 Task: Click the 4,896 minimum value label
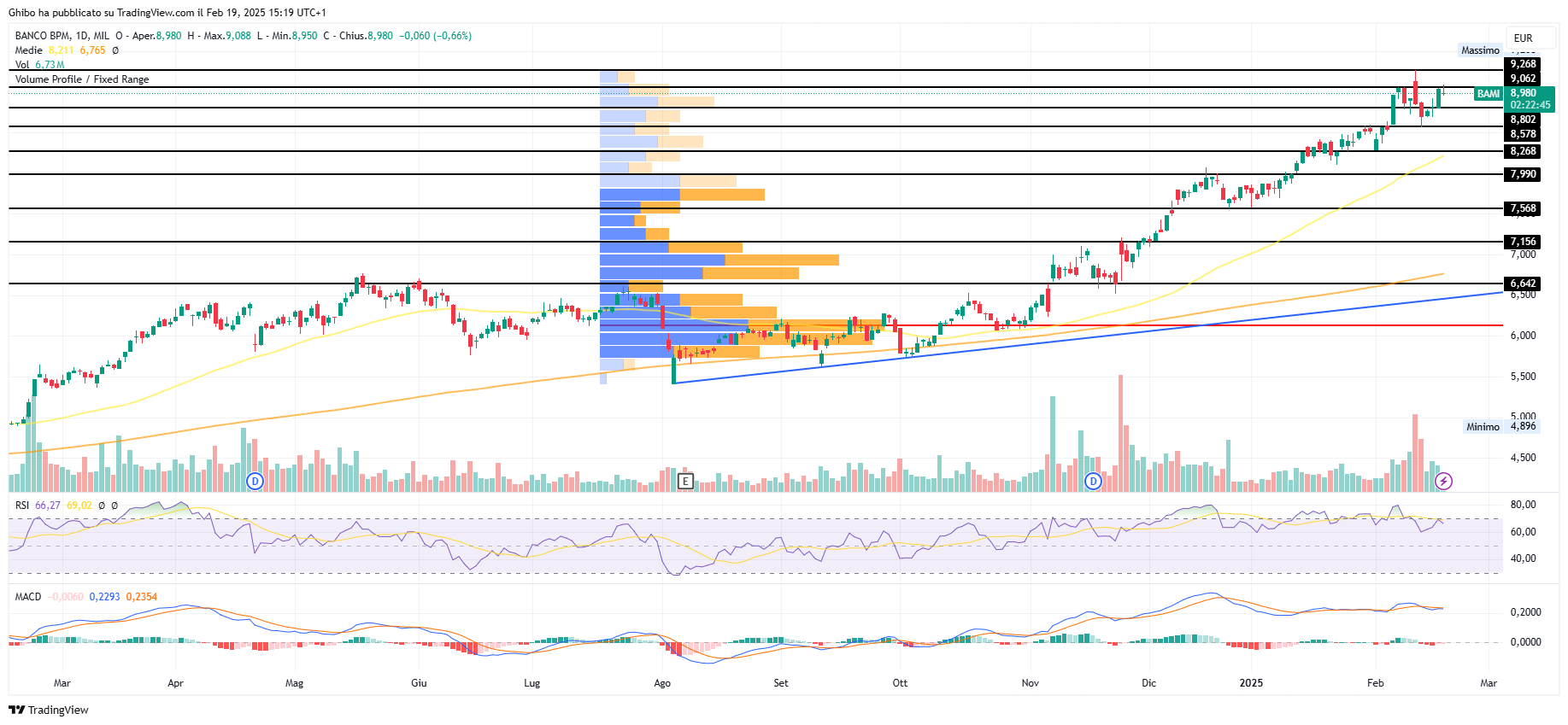[x=1523, y=426]
